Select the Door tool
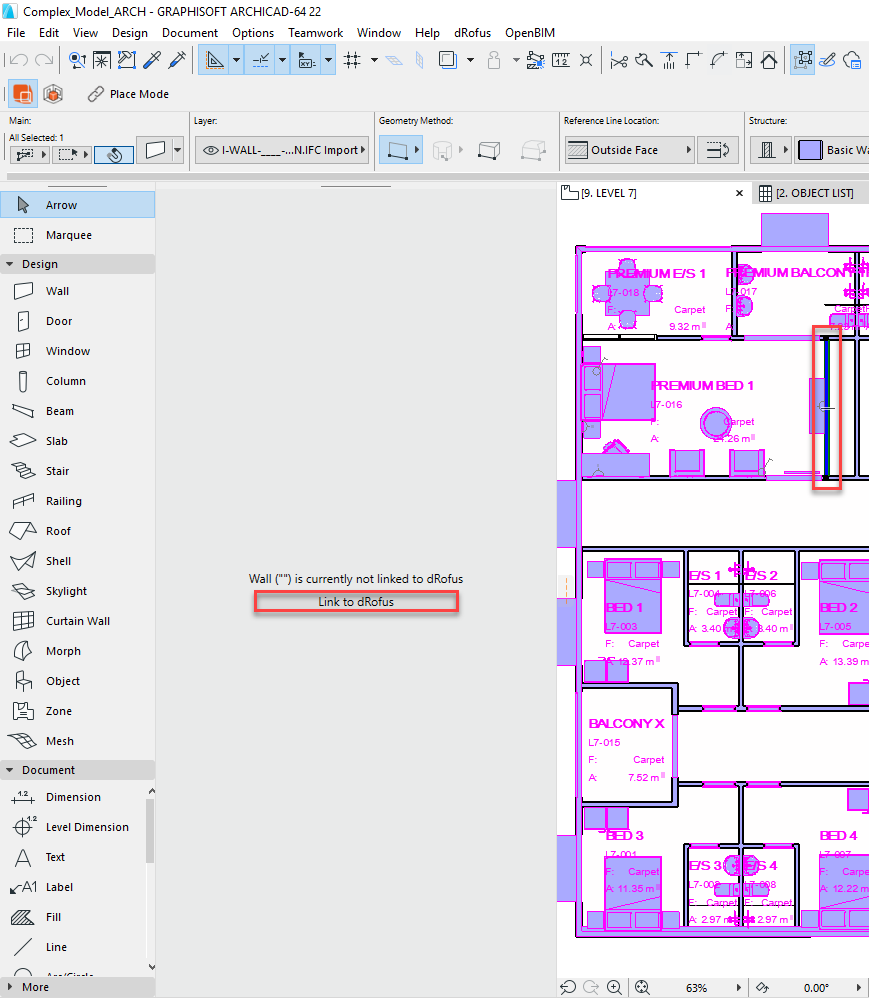The height and width of the screenshot is (998, 869). pos(58,321)
